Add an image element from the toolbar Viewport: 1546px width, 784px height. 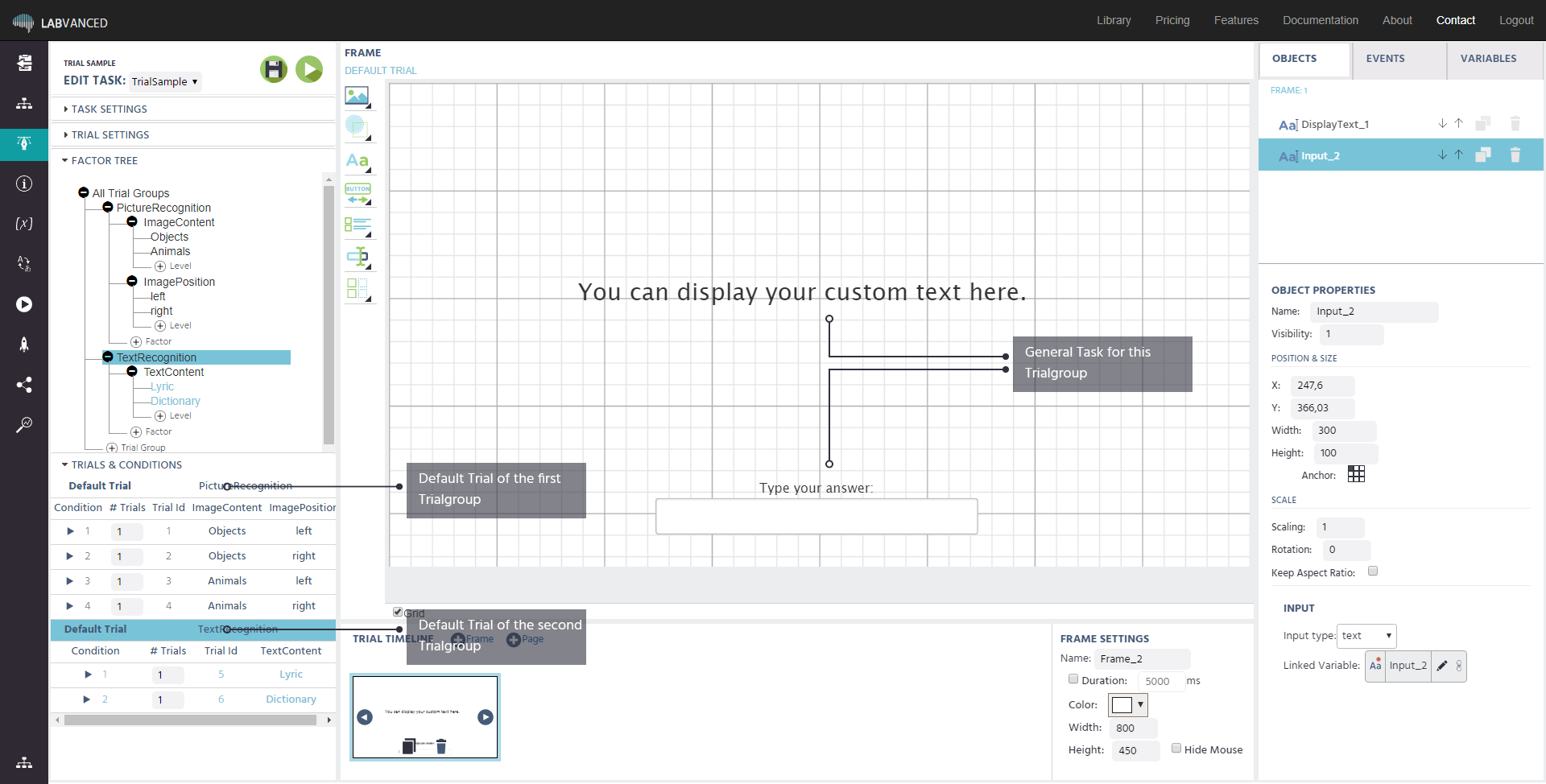[x=358, y=97]
